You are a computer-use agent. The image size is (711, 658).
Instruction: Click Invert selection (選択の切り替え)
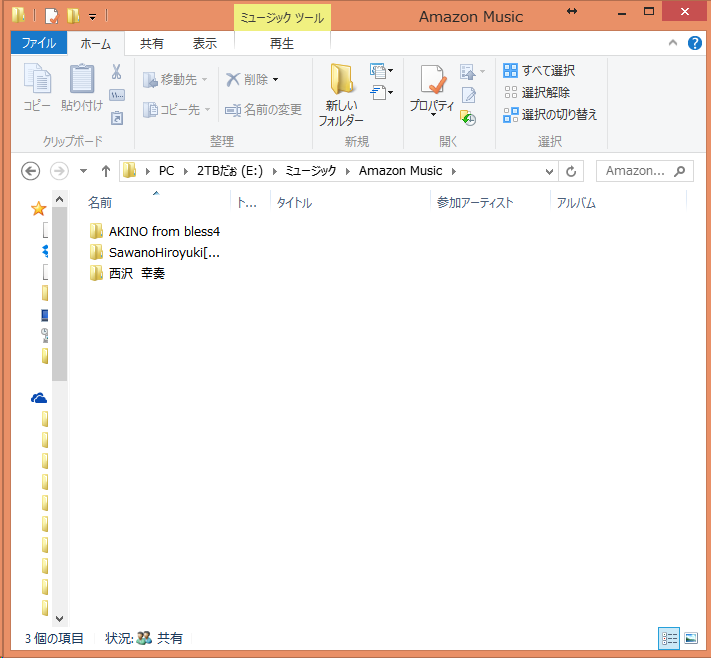[550, 114]
